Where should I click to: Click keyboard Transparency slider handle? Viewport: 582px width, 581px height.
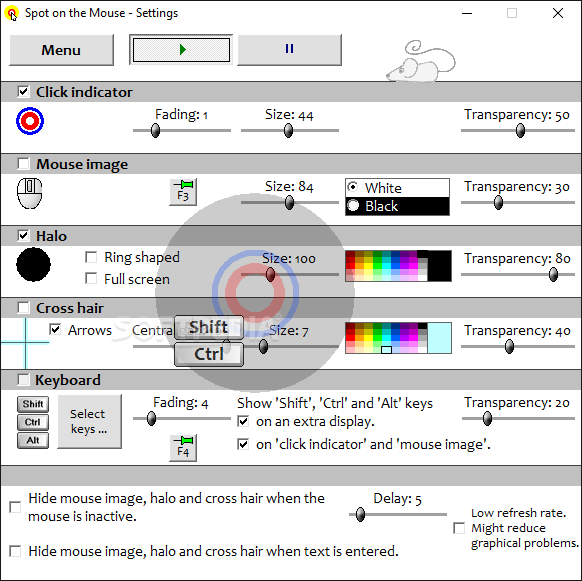tap(487, 418)
